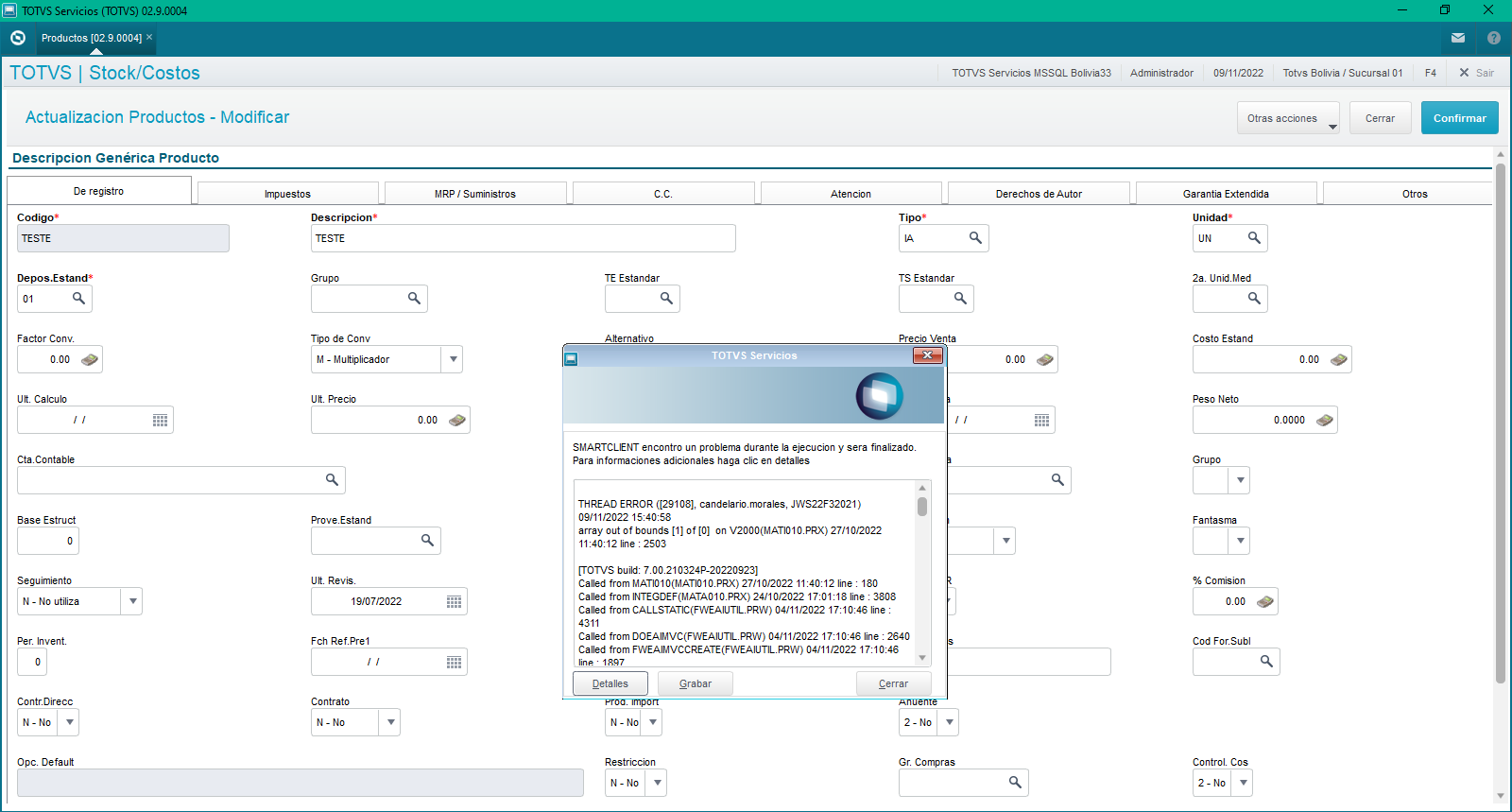The width and height of the screenshot is (1512, 812).
Task: Click the help question mark icon
Action: [x=1494, y=38]
